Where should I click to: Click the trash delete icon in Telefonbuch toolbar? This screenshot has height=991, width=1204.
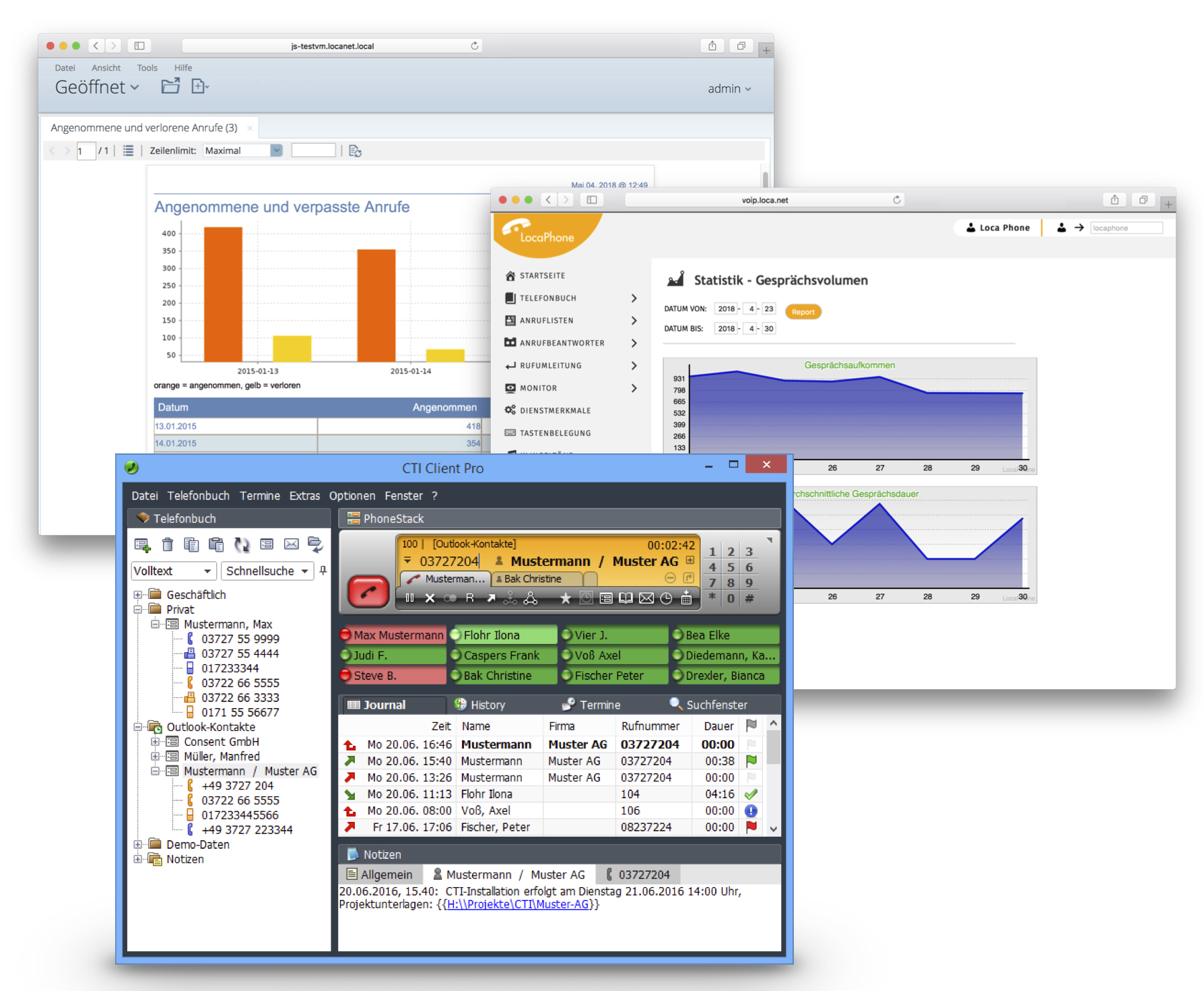168,544
